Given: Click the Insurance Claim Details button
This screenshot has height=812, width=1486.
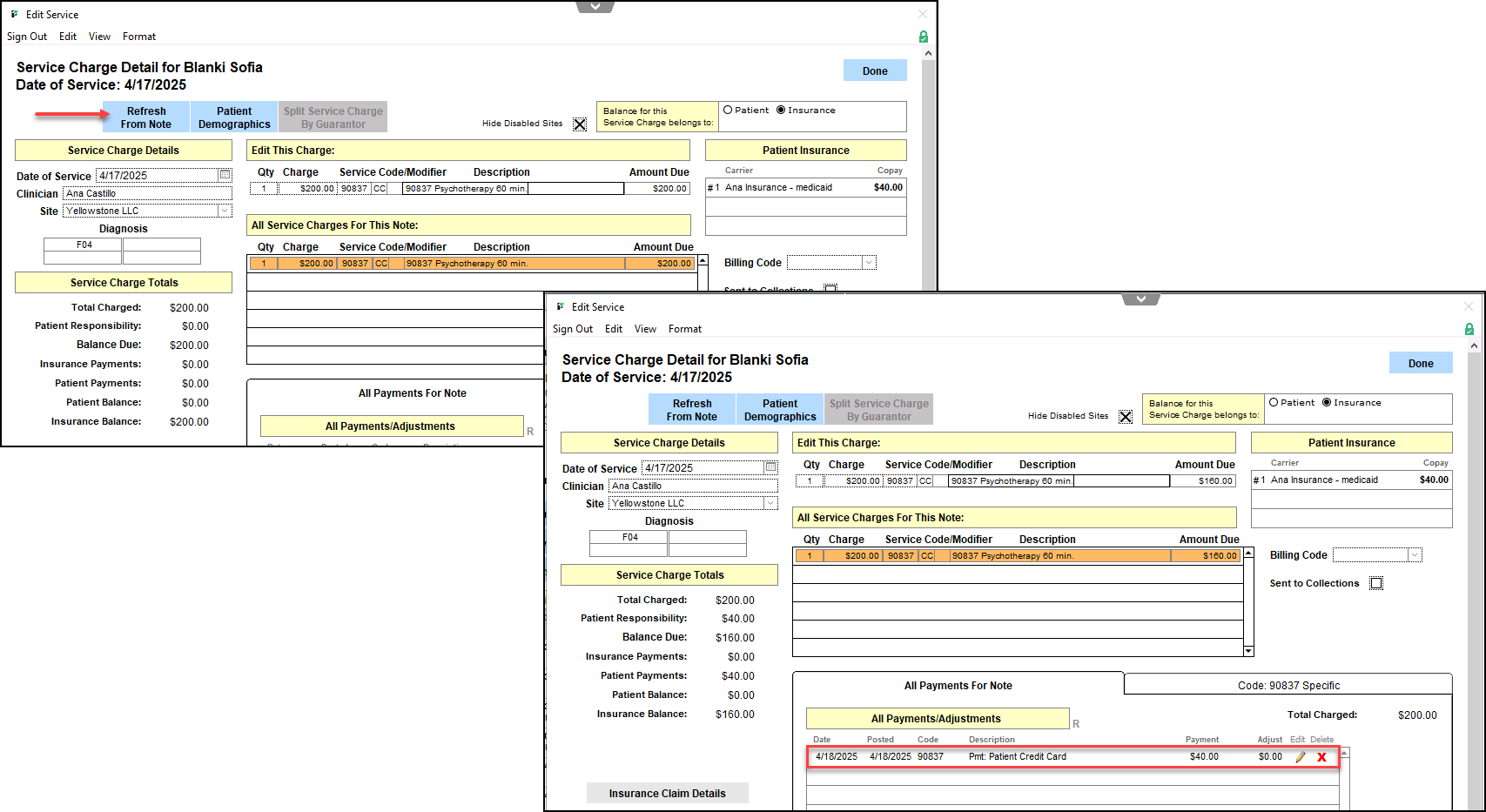Looking at the screenshot, I should (x=667, y=793).
